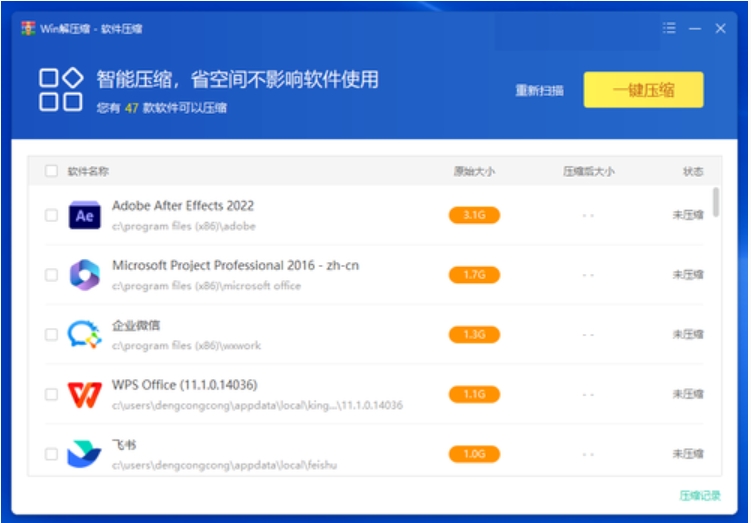Check the WPS Office row checkbox
This screenshot has width=751, height=523.
click(x=51, y=394)
